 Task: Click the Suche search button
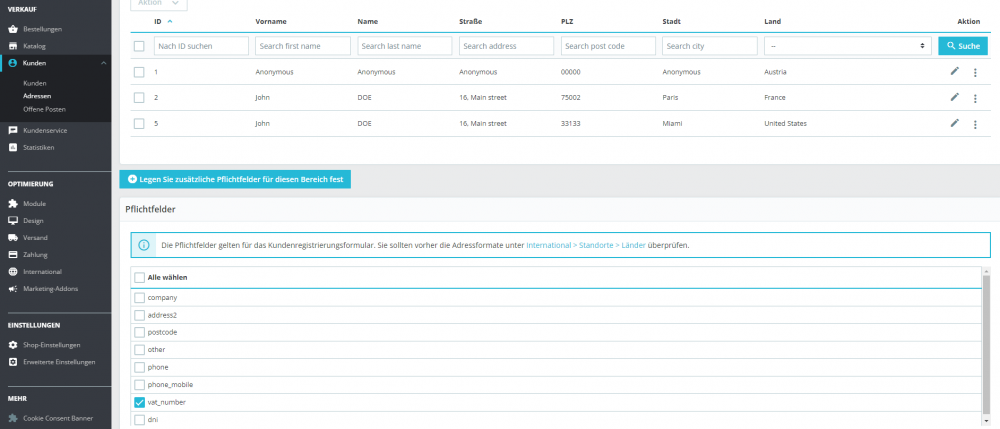pos(963,46)
